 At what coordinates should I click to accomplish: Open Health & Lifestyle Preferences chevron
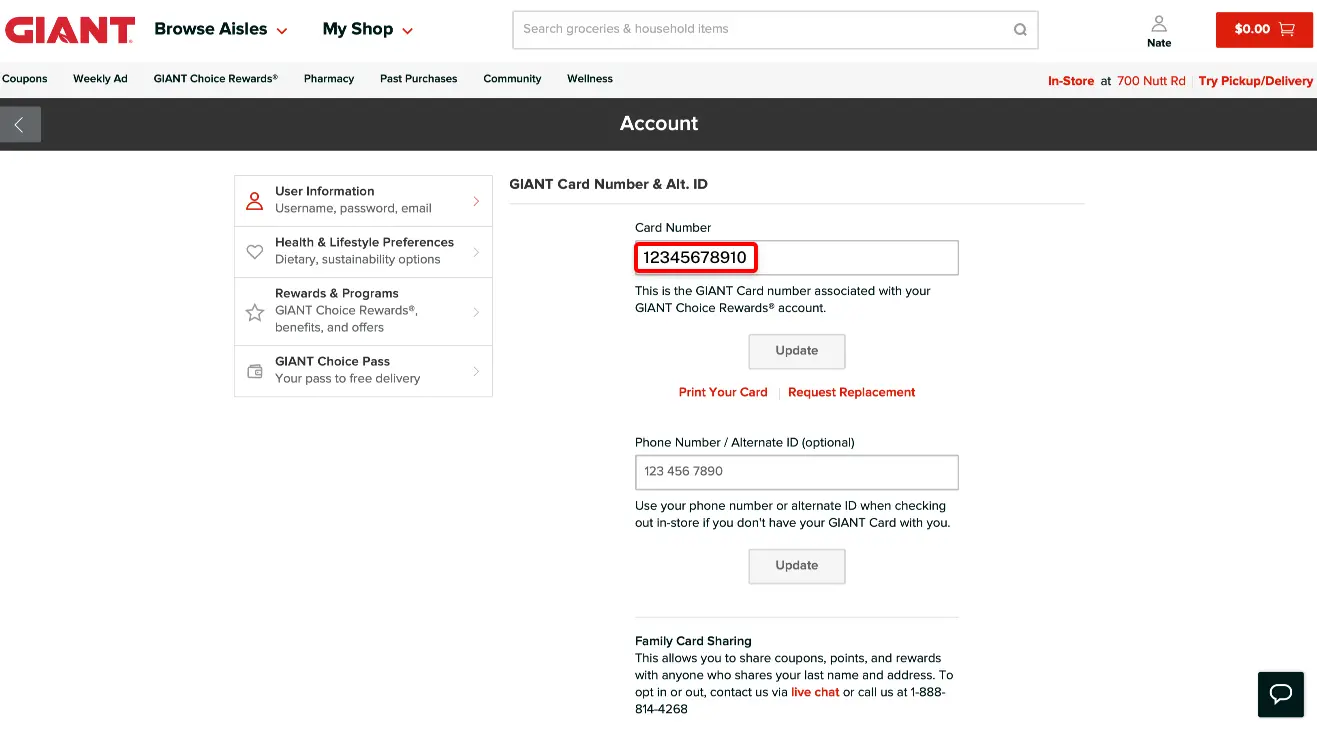(476, 252)
